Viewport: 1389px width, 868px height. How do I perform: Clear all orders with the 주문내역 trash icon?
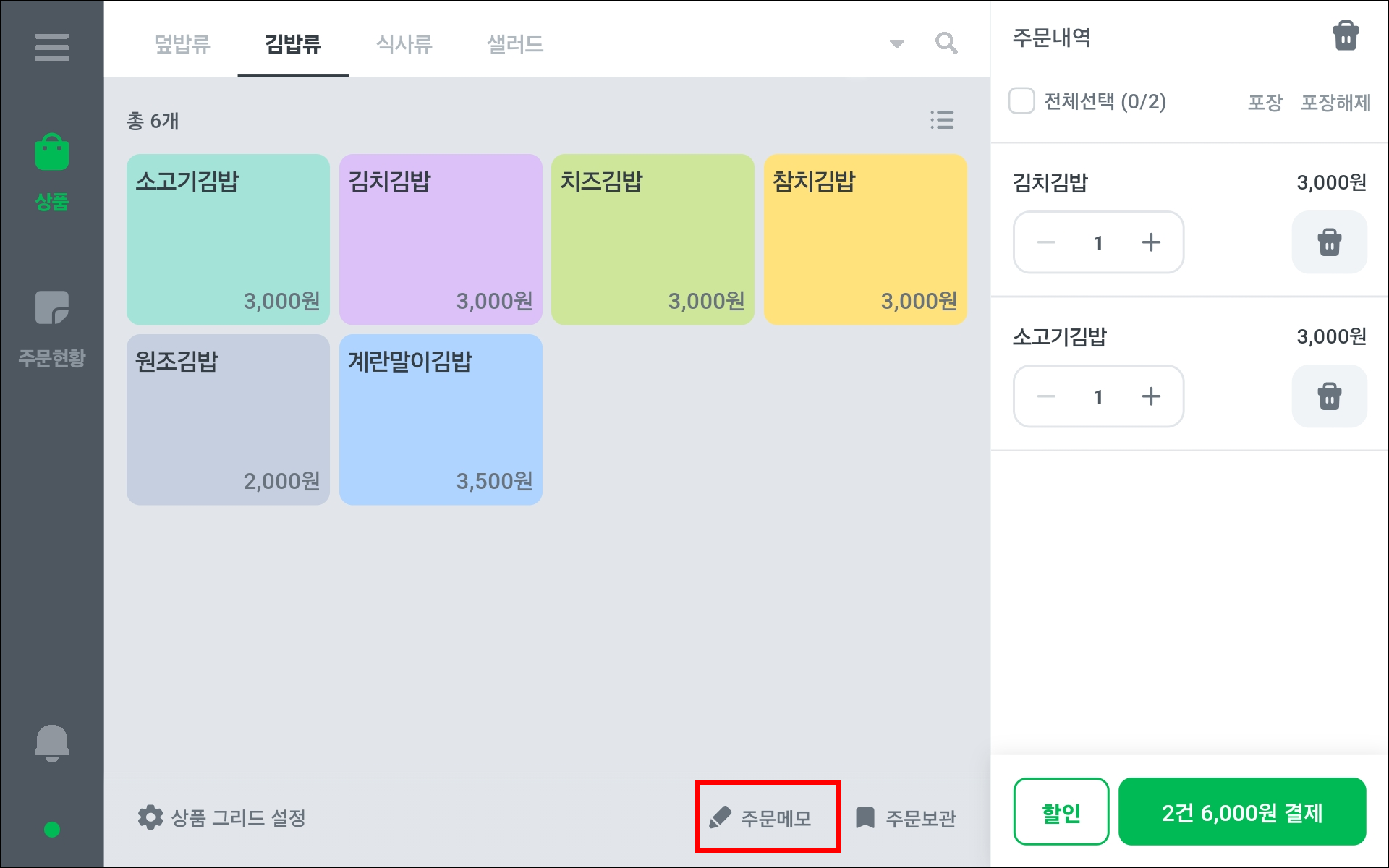1346,36
